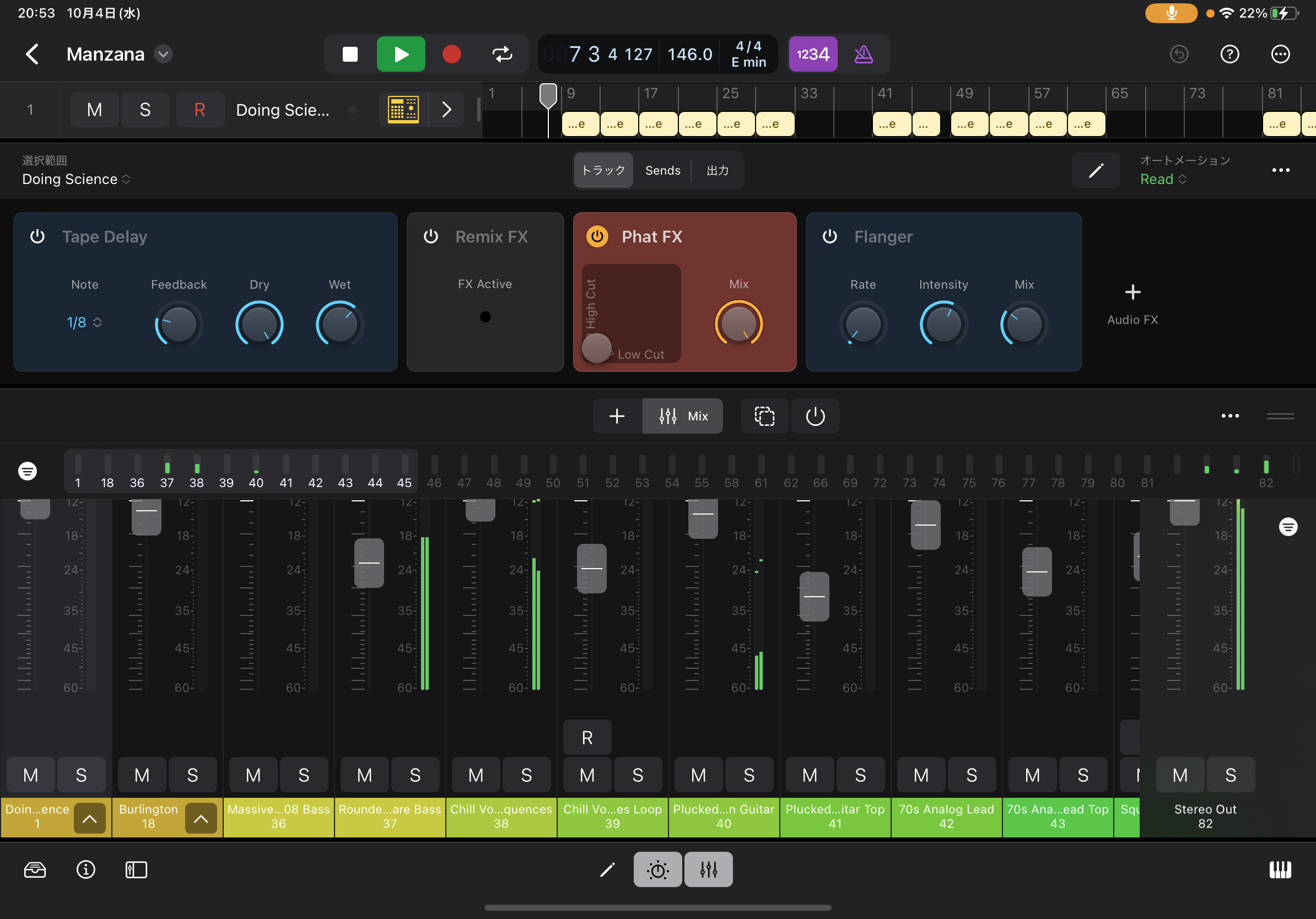
Task: Toggle cycle loop mode
Action: click(x=502, y=55)
